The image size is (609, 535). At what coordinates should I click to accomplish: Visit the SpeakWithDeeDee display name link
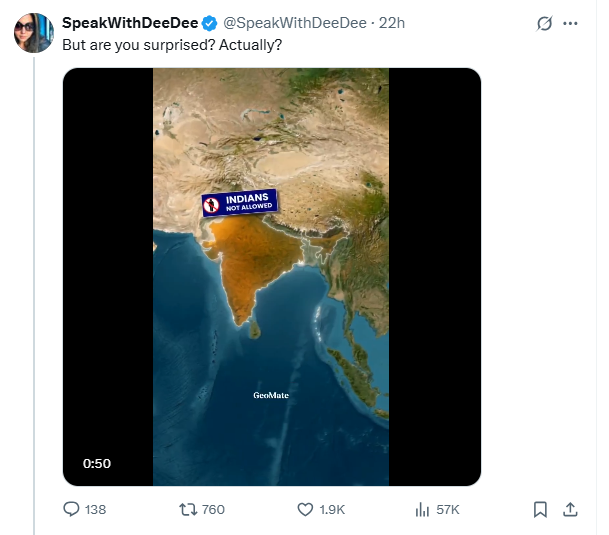[130, 23]
